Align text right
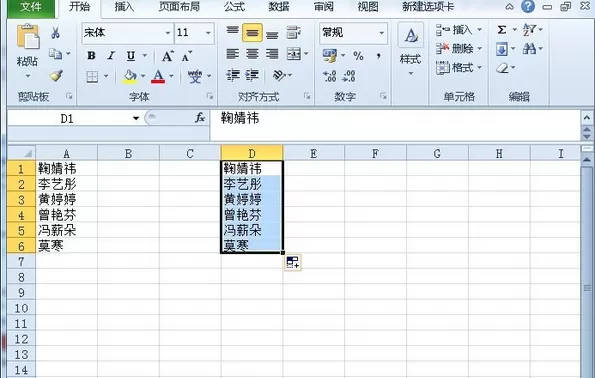This screenshot has height=378, width=595. click(272, 54)
